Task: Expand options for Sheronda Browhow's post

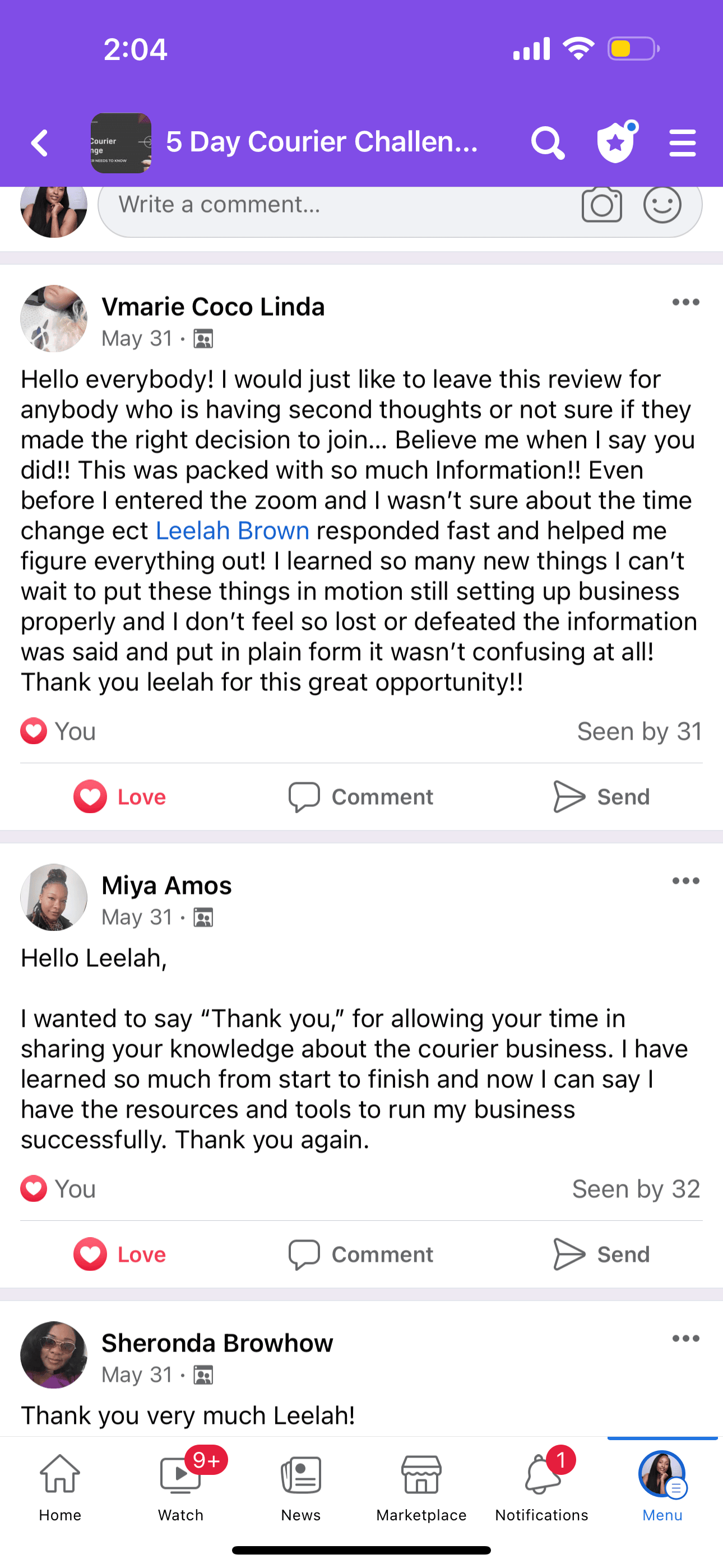Action: tap(686, 1339)
